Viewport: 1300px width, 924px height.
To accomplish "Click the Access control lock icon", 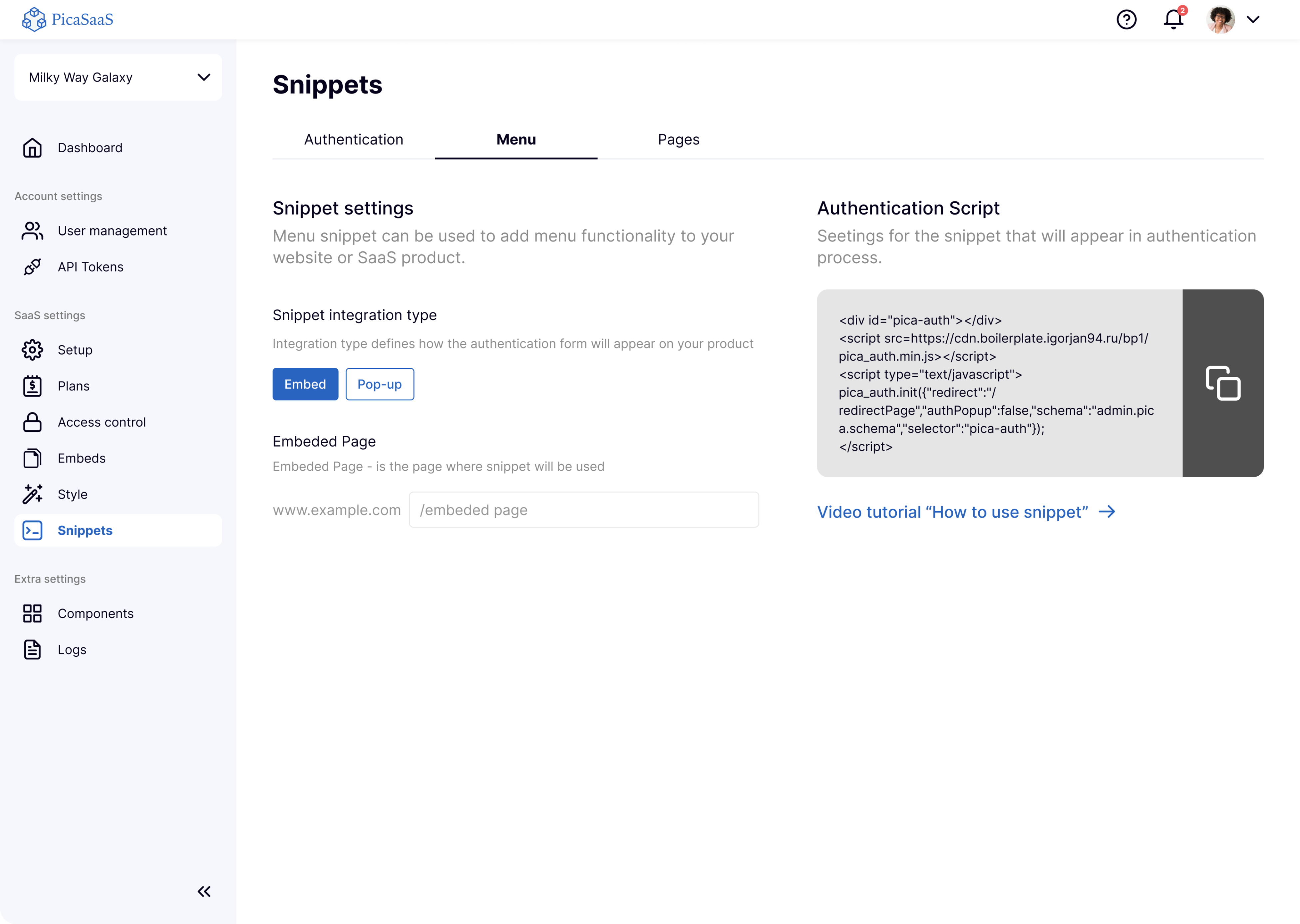I will pyautogui.click(x=32, y=422).
